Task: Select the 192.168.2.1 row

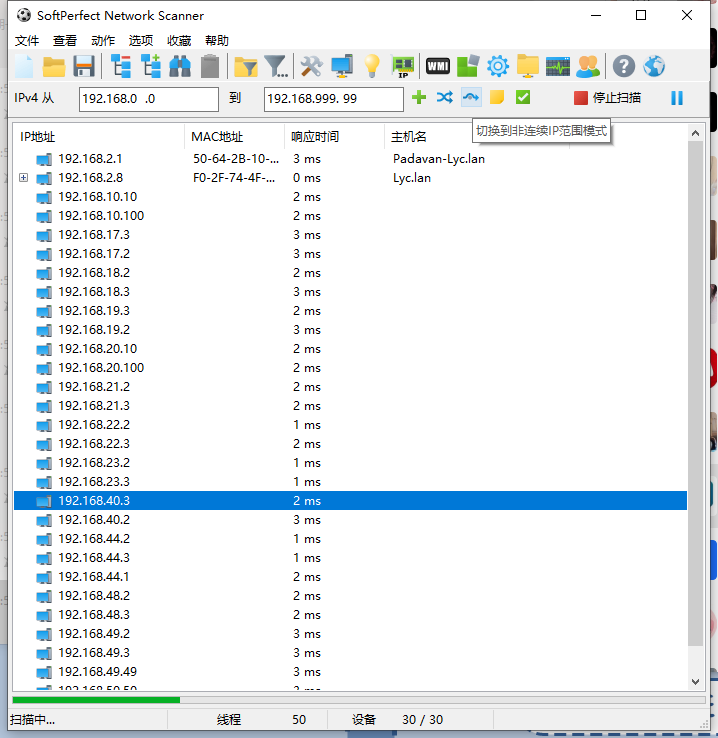Action: coord(350,159)
